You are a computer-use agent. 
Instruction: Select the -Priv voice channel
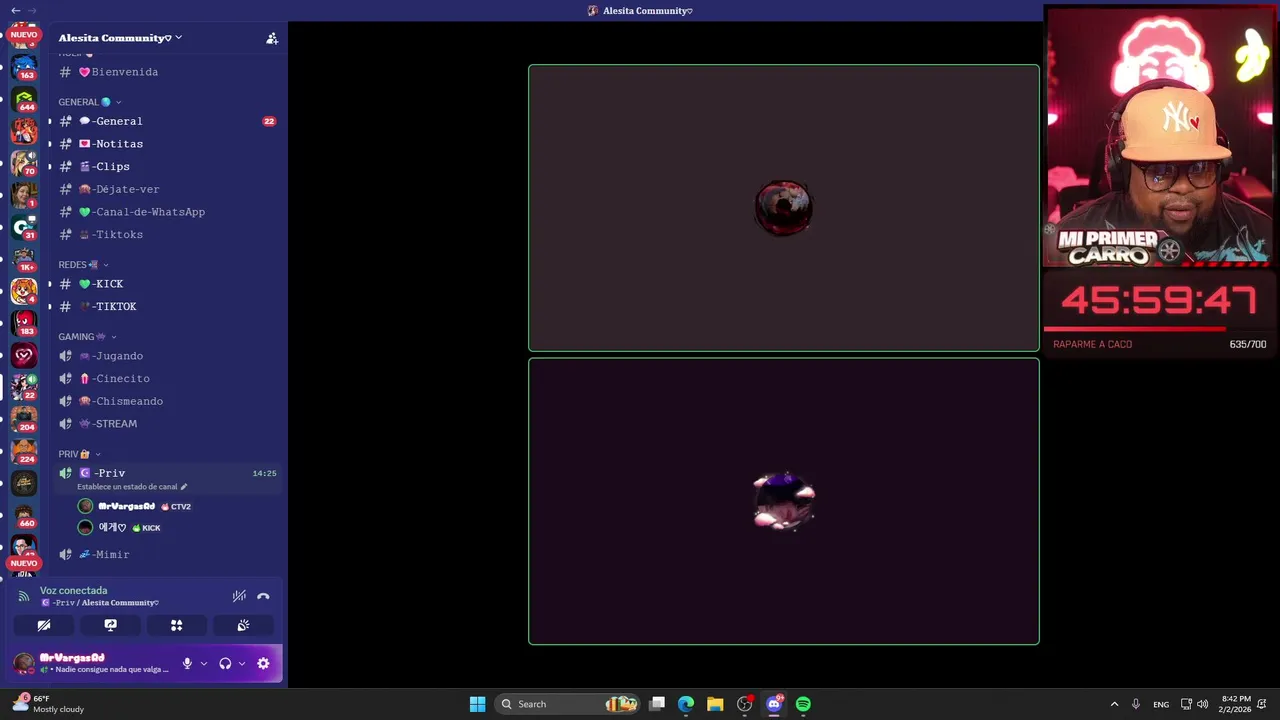point(167,473)
